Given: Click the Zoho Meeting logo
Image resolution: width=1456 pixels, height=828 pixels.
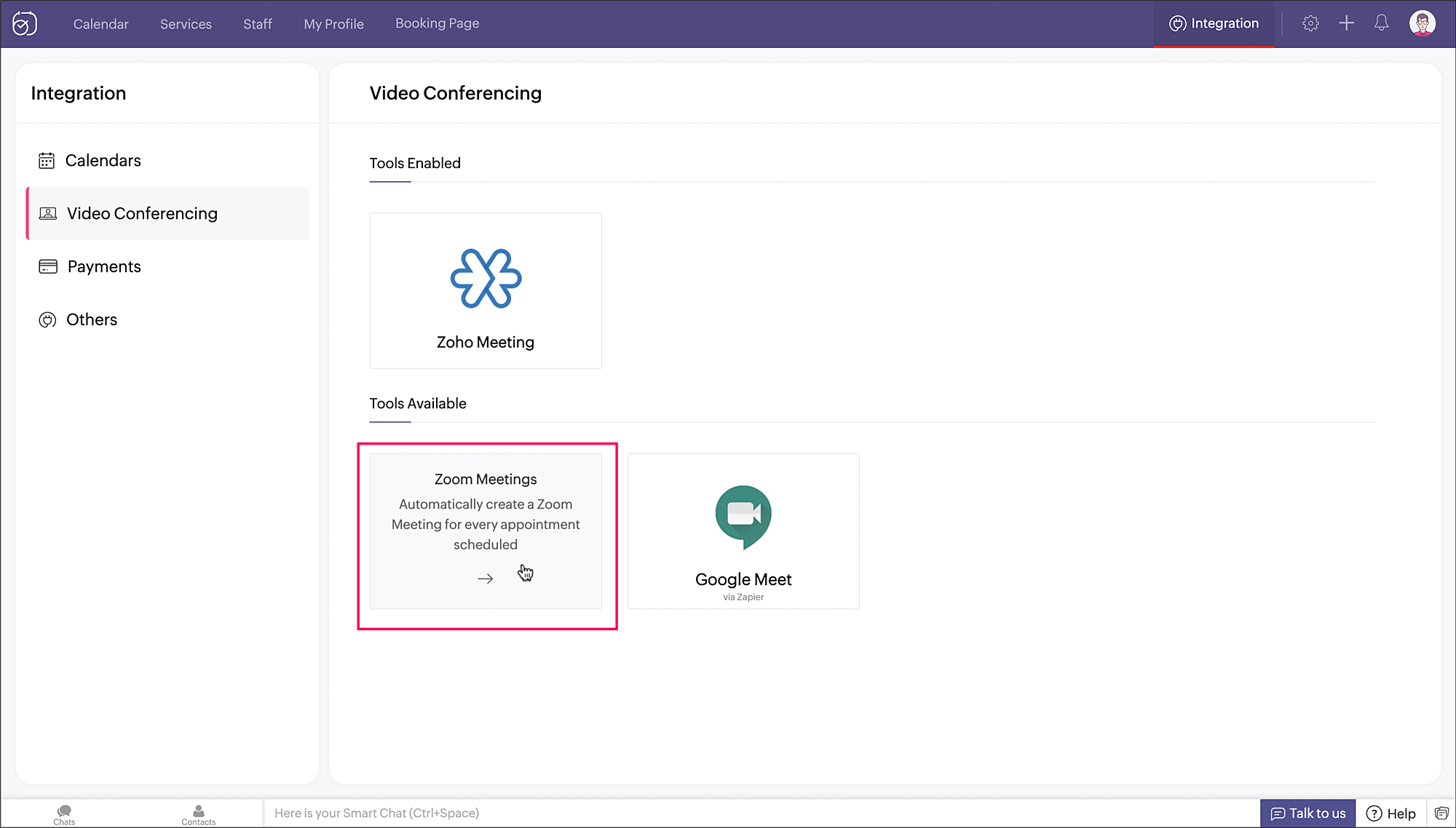Looking at the screenshot, I should [486, 279].
